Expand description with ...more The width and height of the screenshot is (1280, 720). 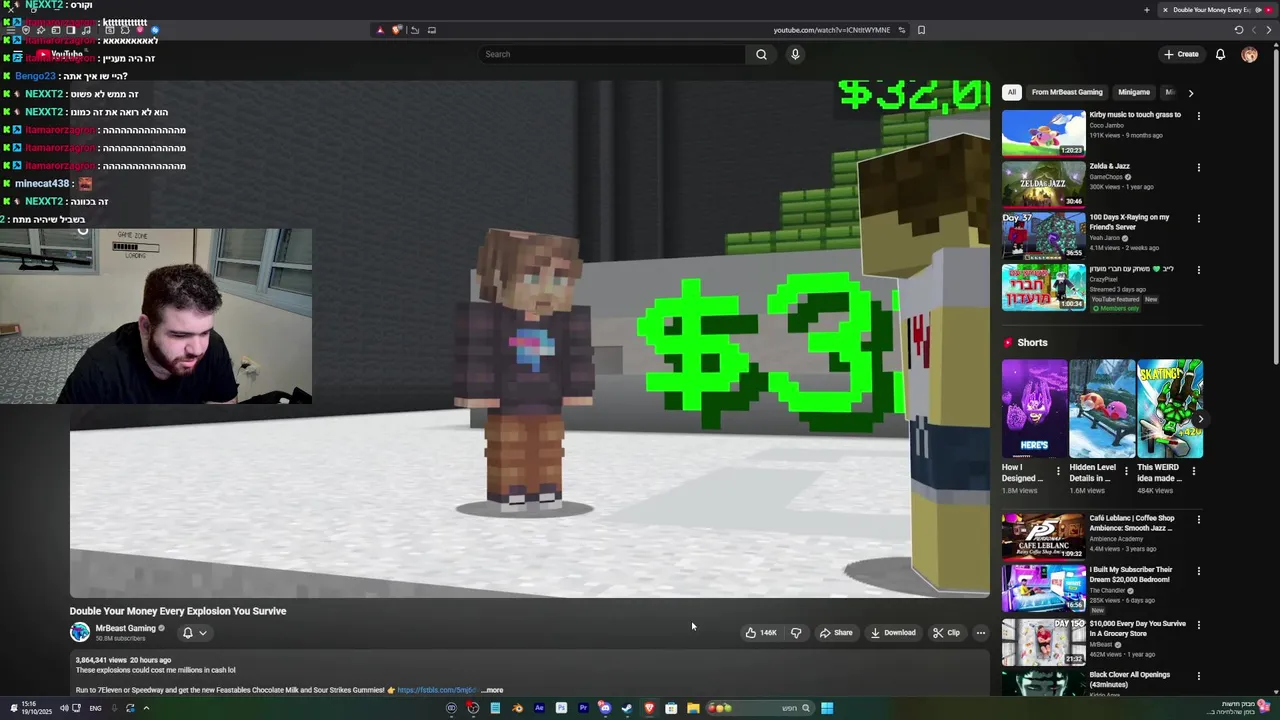(492, 690)
